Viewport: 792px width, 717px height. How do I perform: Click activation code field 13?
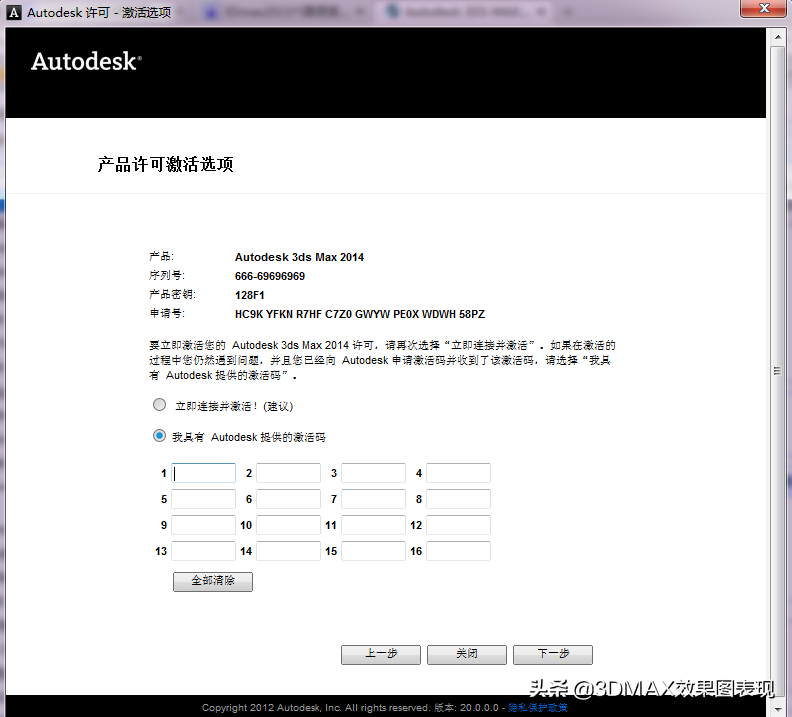pos(204,551)
